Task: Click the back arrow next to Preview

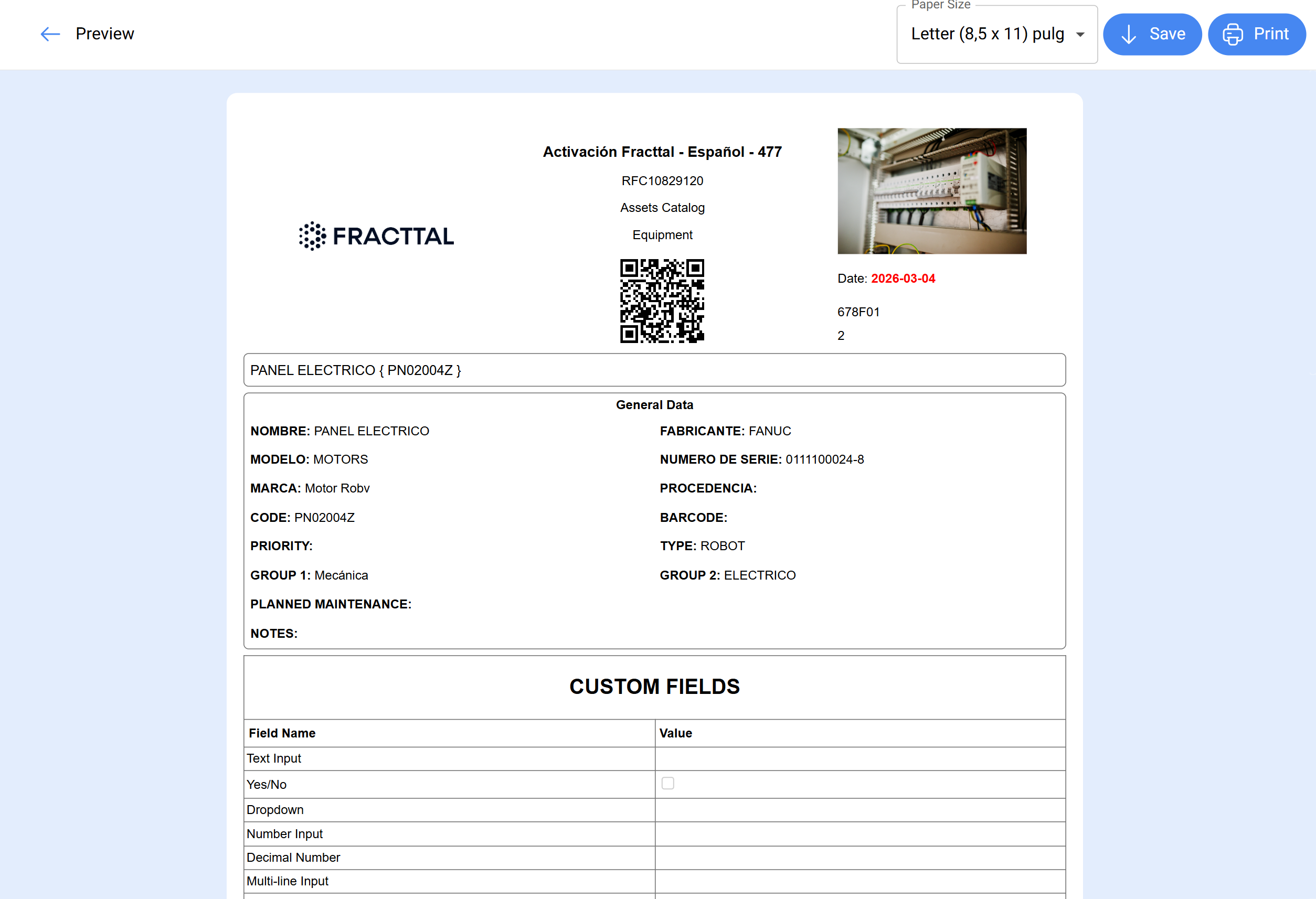Action: click(x=50, y=34)
